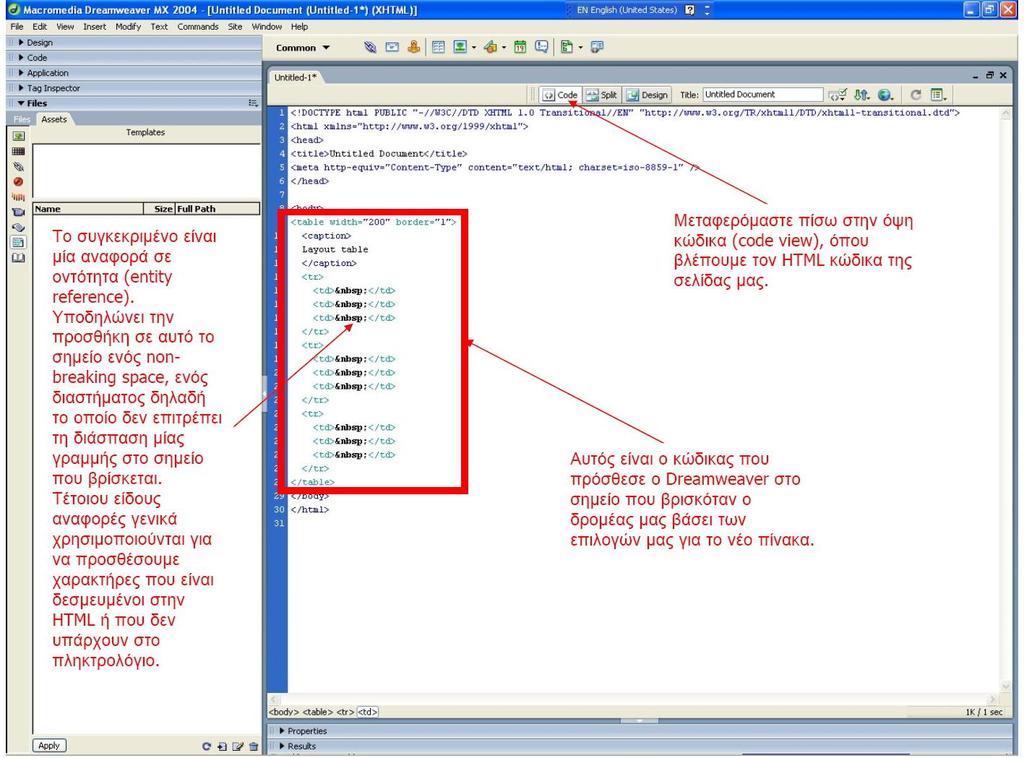Show Movies category in Assets panel
Image resolution: width=1024 pixels, height=758 pixels.
coord(18,212)
